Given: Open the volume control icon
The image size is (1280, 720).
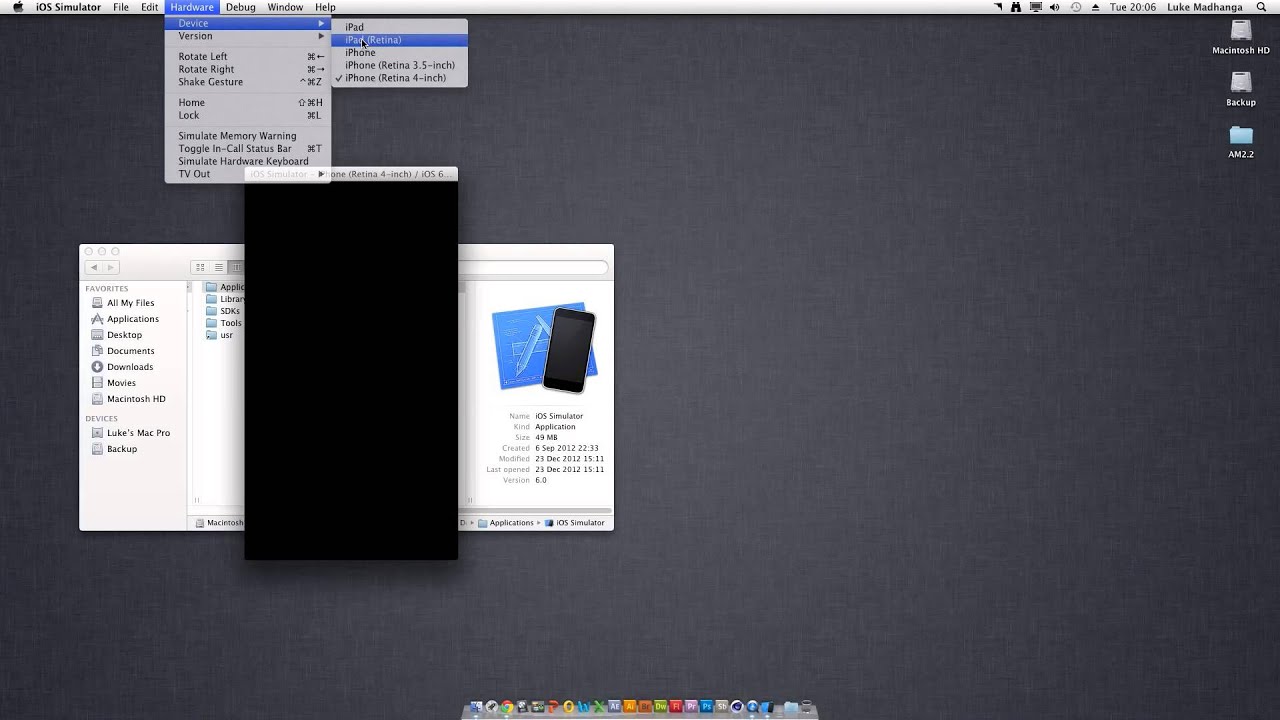Looking at the screenshot, I should 1054,7.
